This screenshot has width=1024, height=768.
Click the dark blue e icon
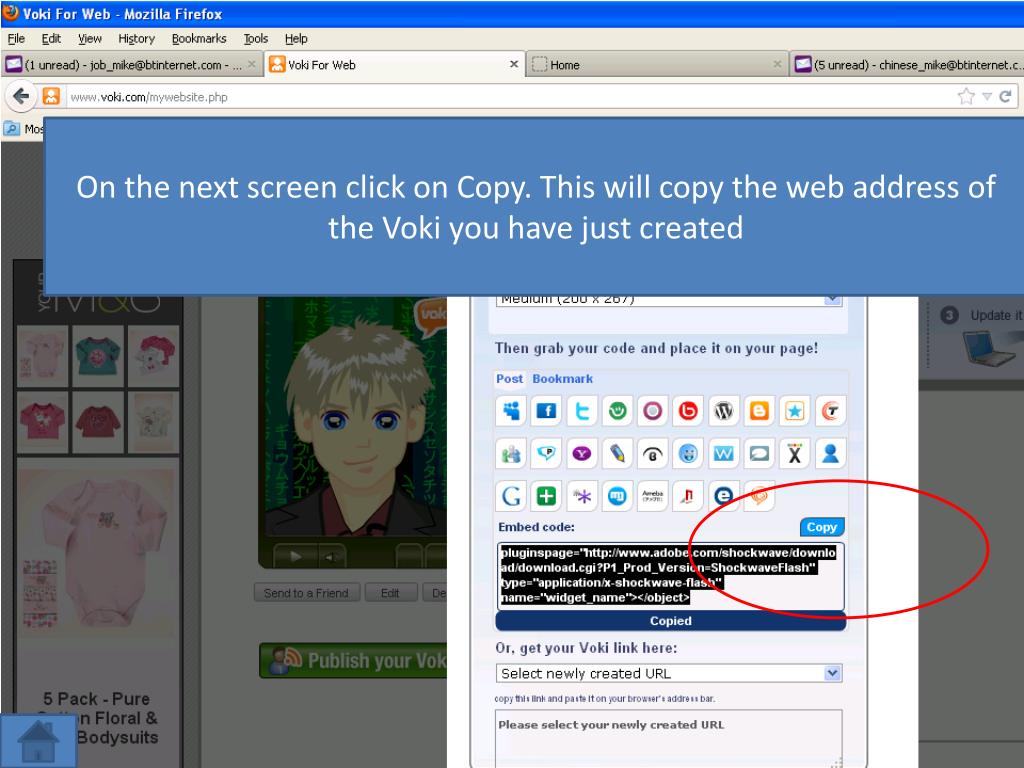pyautogui.click(x=724, y=496)
